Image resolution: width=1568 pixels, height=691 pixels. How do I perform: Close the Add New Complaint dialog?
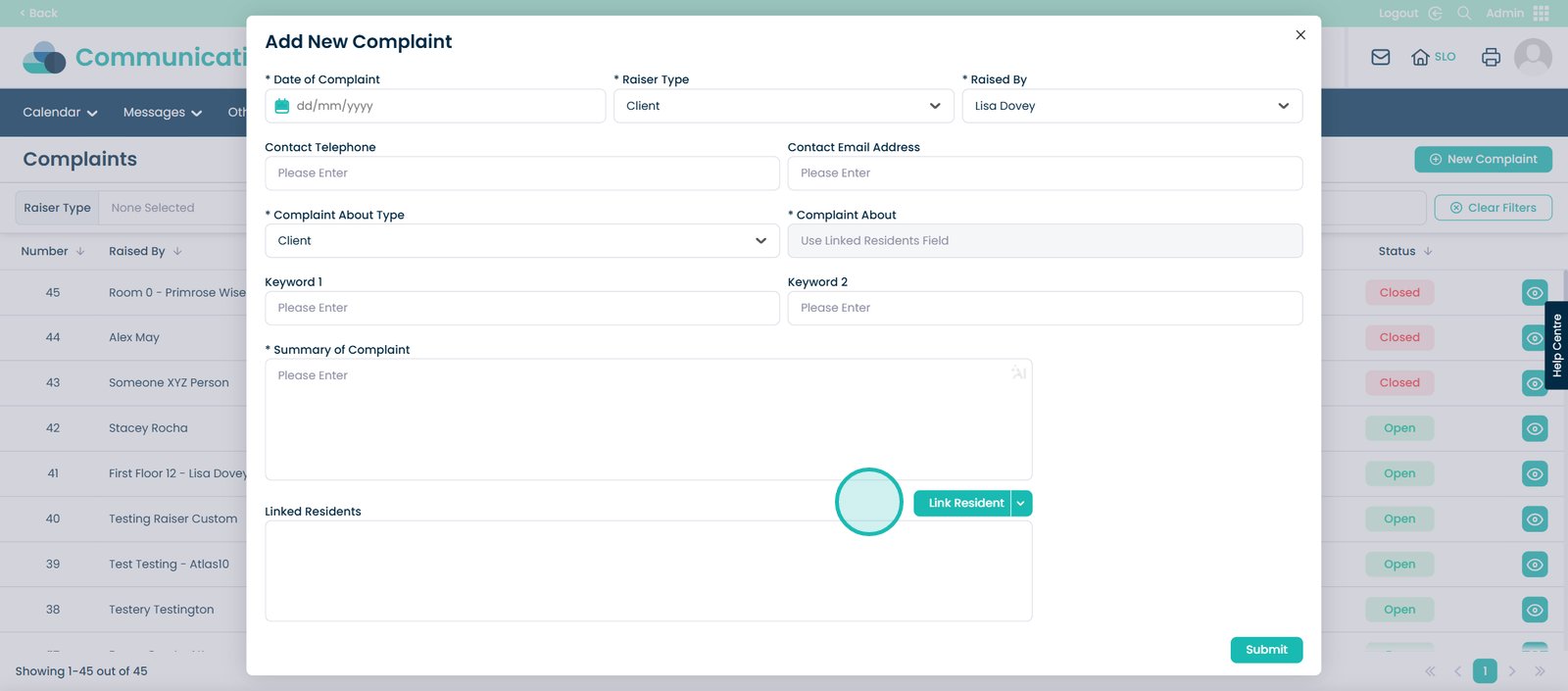point(1300,35)
